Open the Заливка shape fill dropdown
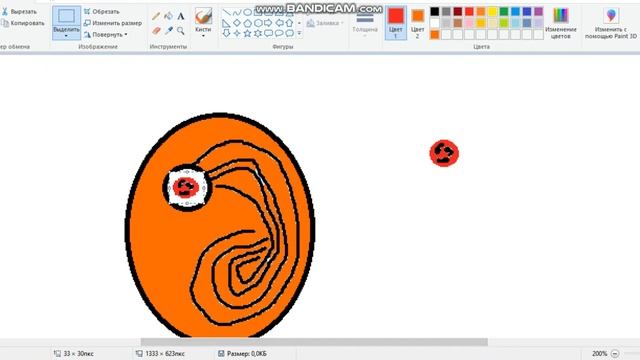The image size is (640, 360). [325, 23]
